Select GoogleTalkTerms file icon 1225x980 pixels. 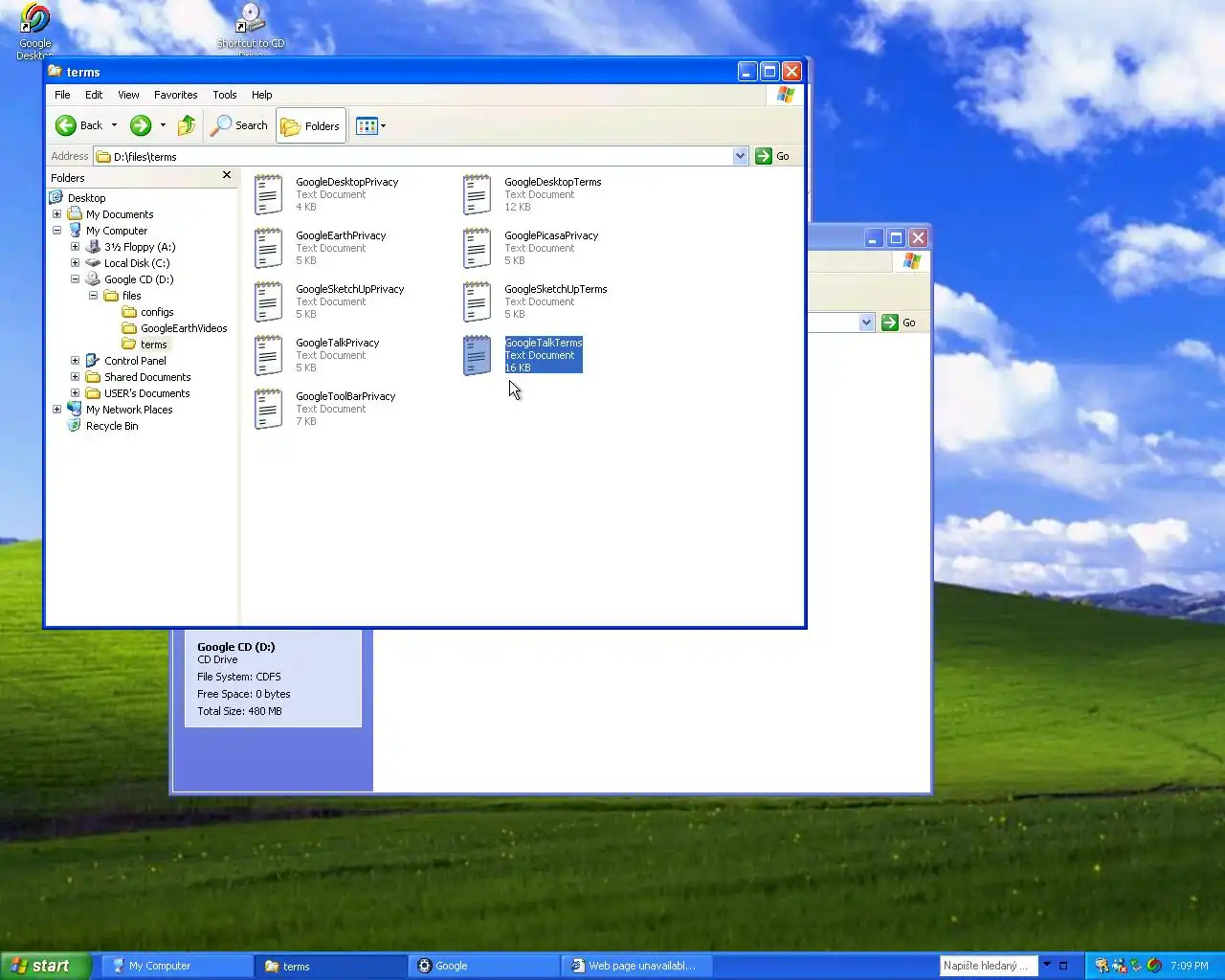477,355
